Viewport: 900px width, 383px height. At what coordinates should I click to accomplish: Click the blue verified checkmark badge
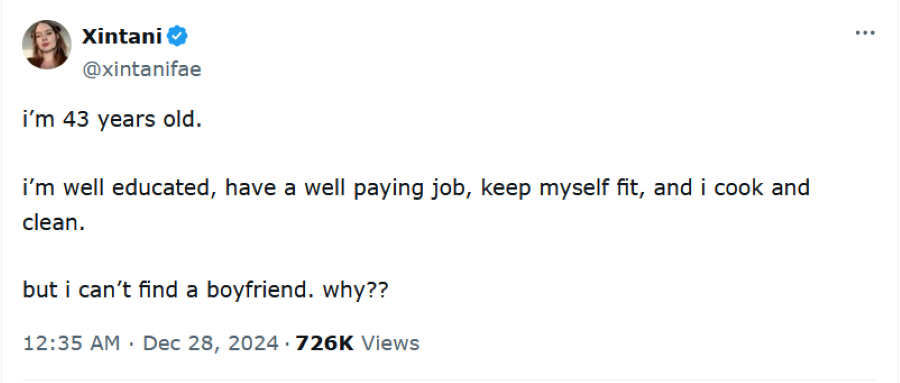(x=177, y=36)
